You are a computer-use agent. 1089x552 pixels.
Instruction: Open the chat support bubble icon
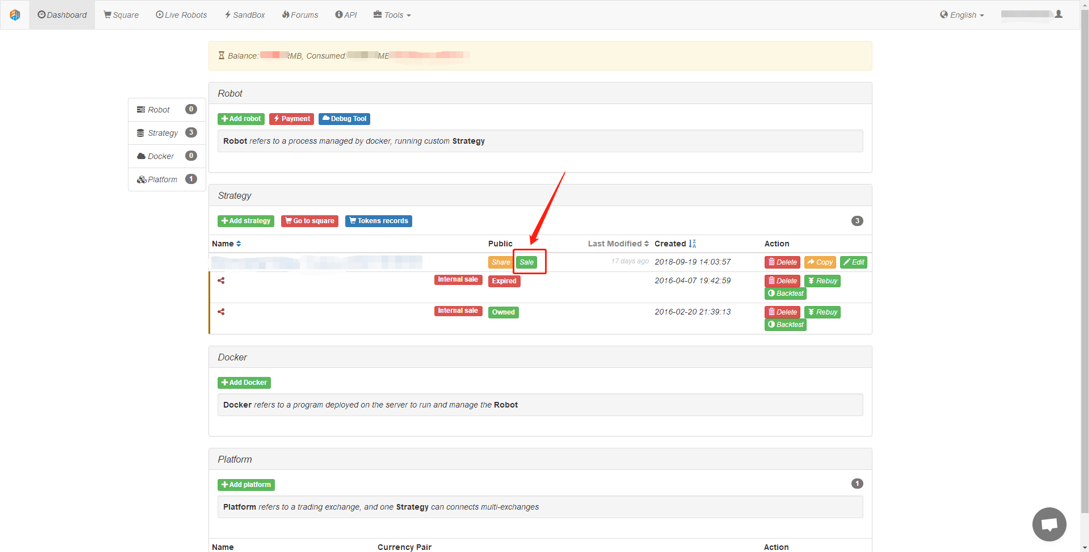point(1049,524)
